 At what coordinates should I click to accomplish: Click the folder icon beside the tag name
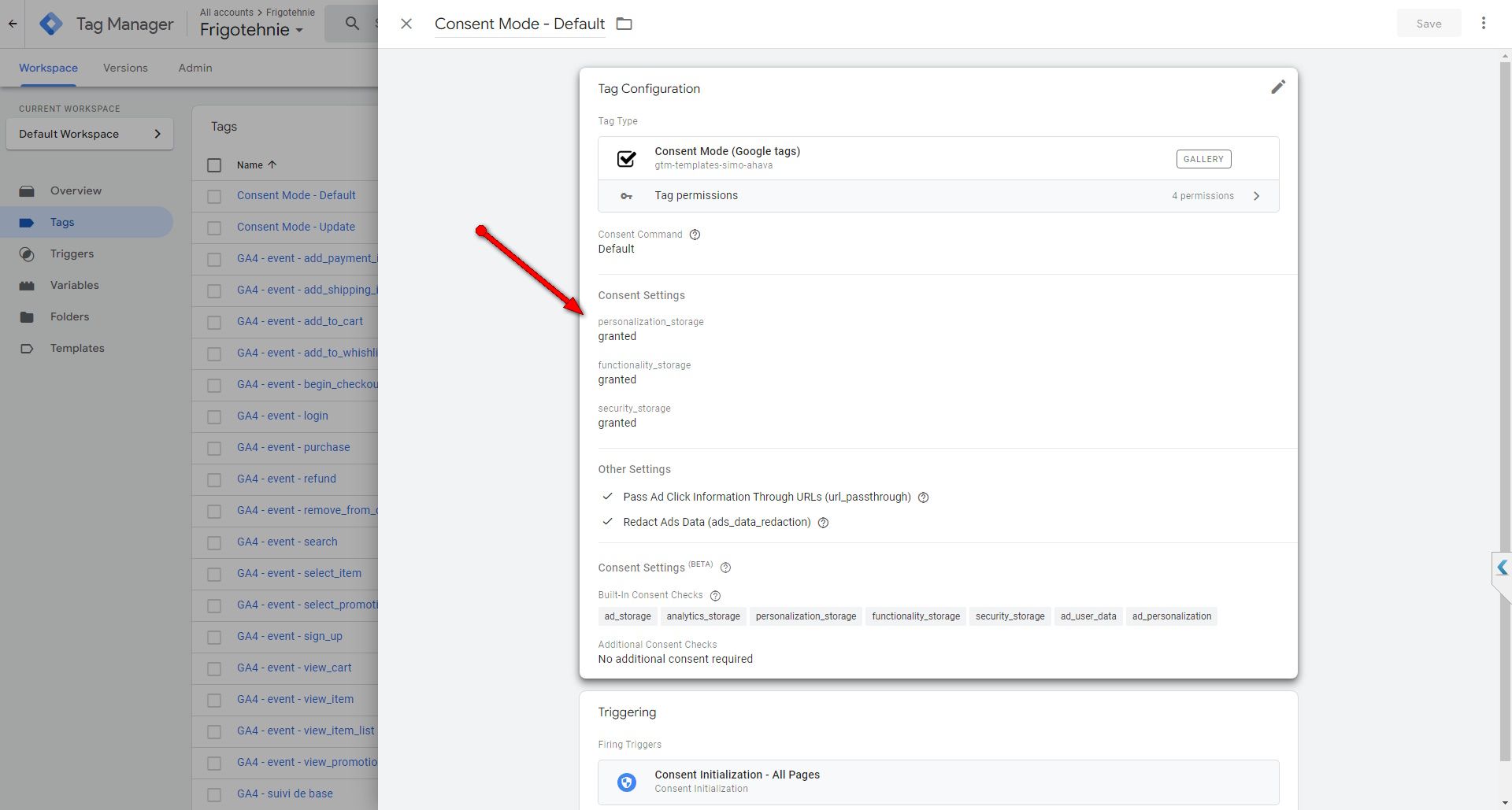pyautogui.click(x=624, y=24)
